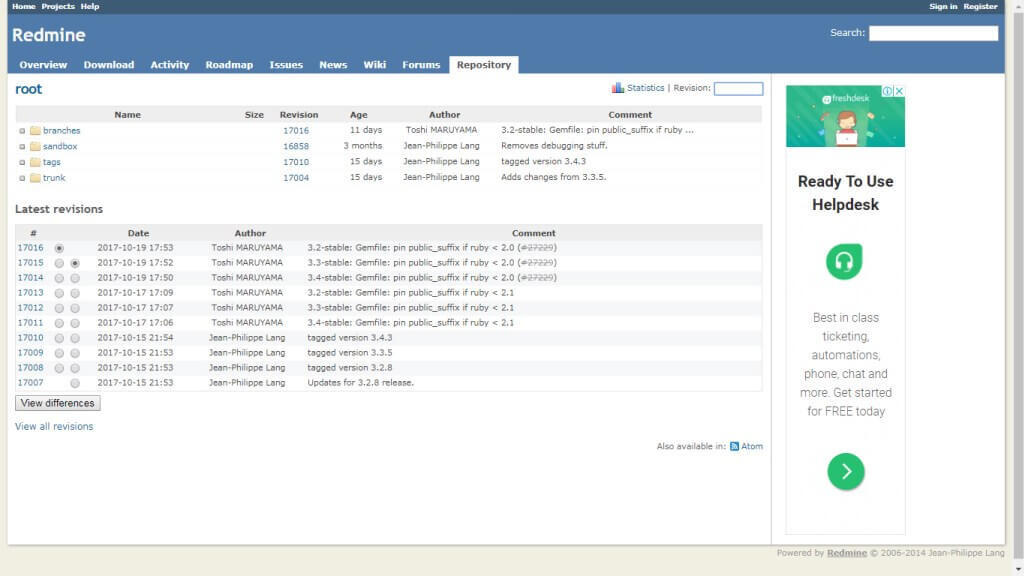Focus the Search text box
1024x576 pixels.
tap(933, 33)
